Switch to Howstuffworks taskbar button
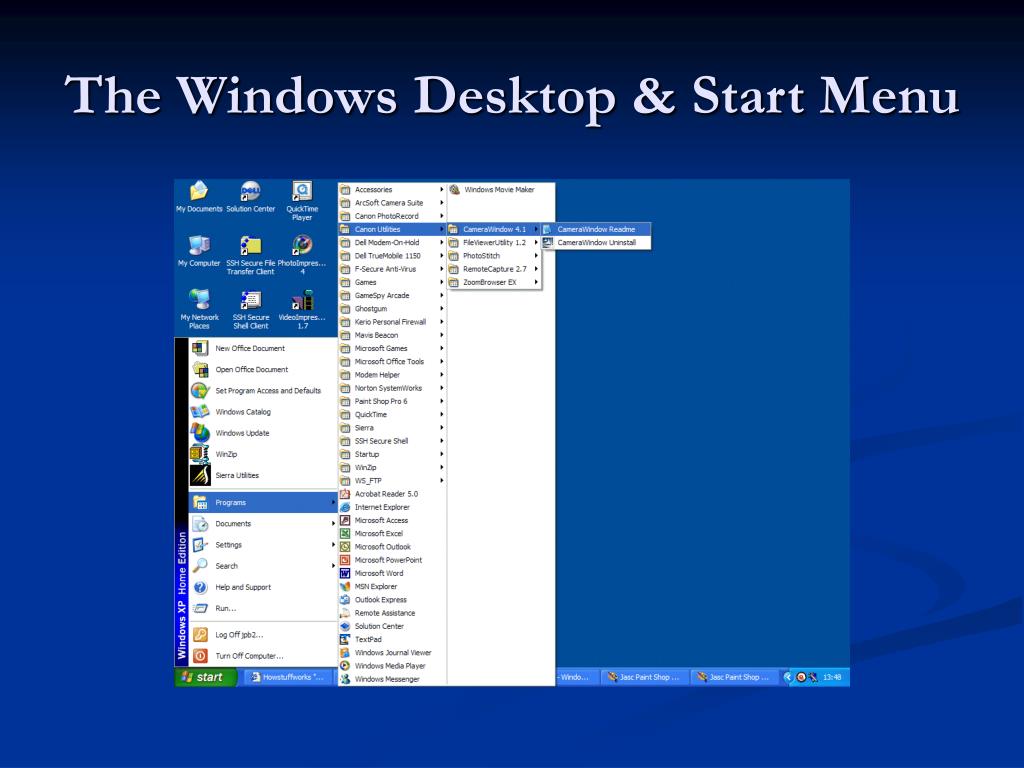Screen dimensions: 1024x768 (x=288, y=677)
